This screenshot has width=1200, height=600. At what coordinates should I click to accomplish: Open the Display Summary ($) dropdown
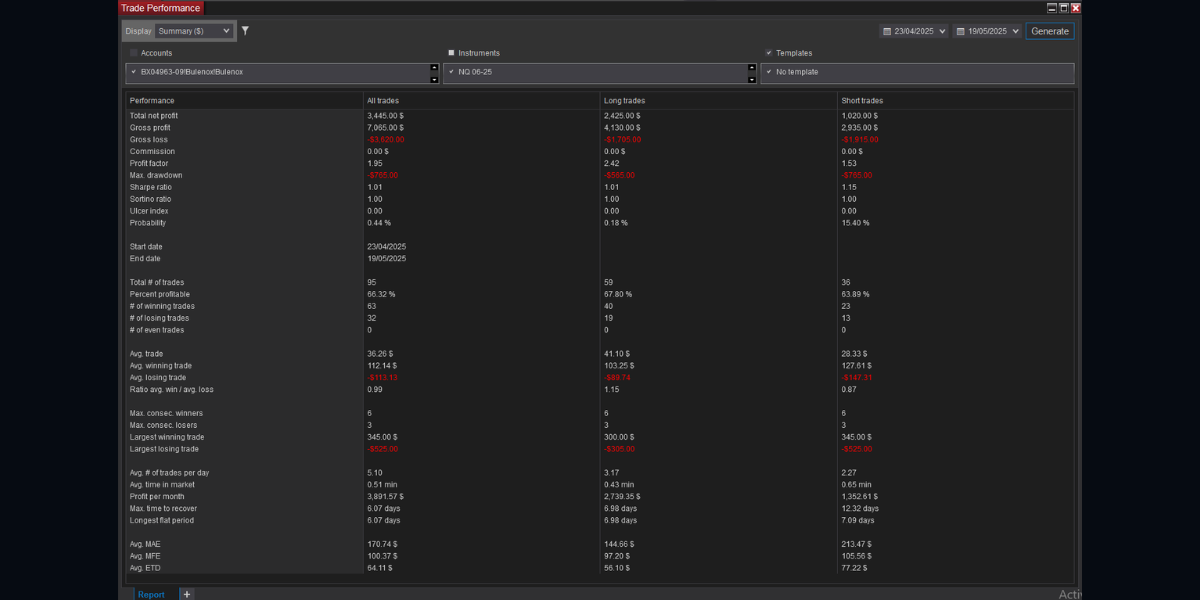194,31
